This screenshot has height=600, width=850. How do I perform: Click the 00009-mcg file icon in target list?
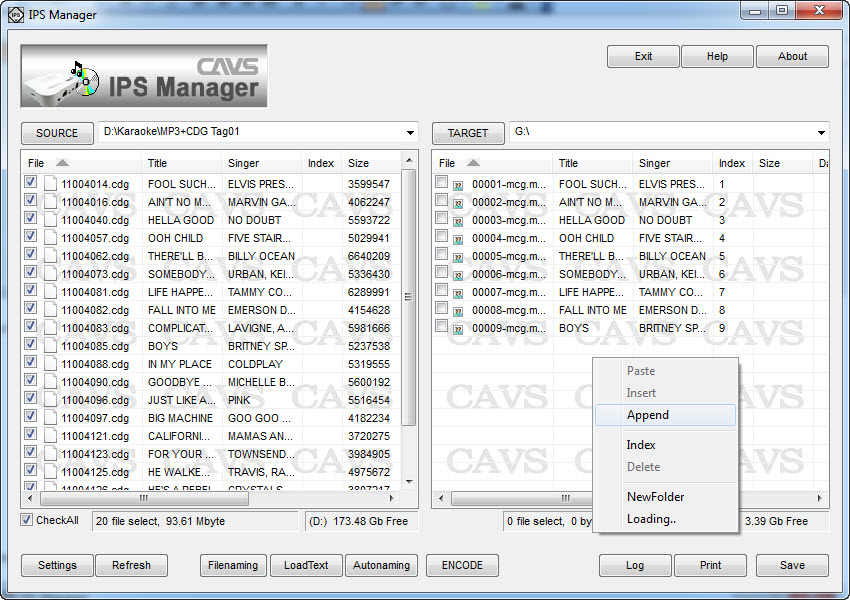coord(458,329)
